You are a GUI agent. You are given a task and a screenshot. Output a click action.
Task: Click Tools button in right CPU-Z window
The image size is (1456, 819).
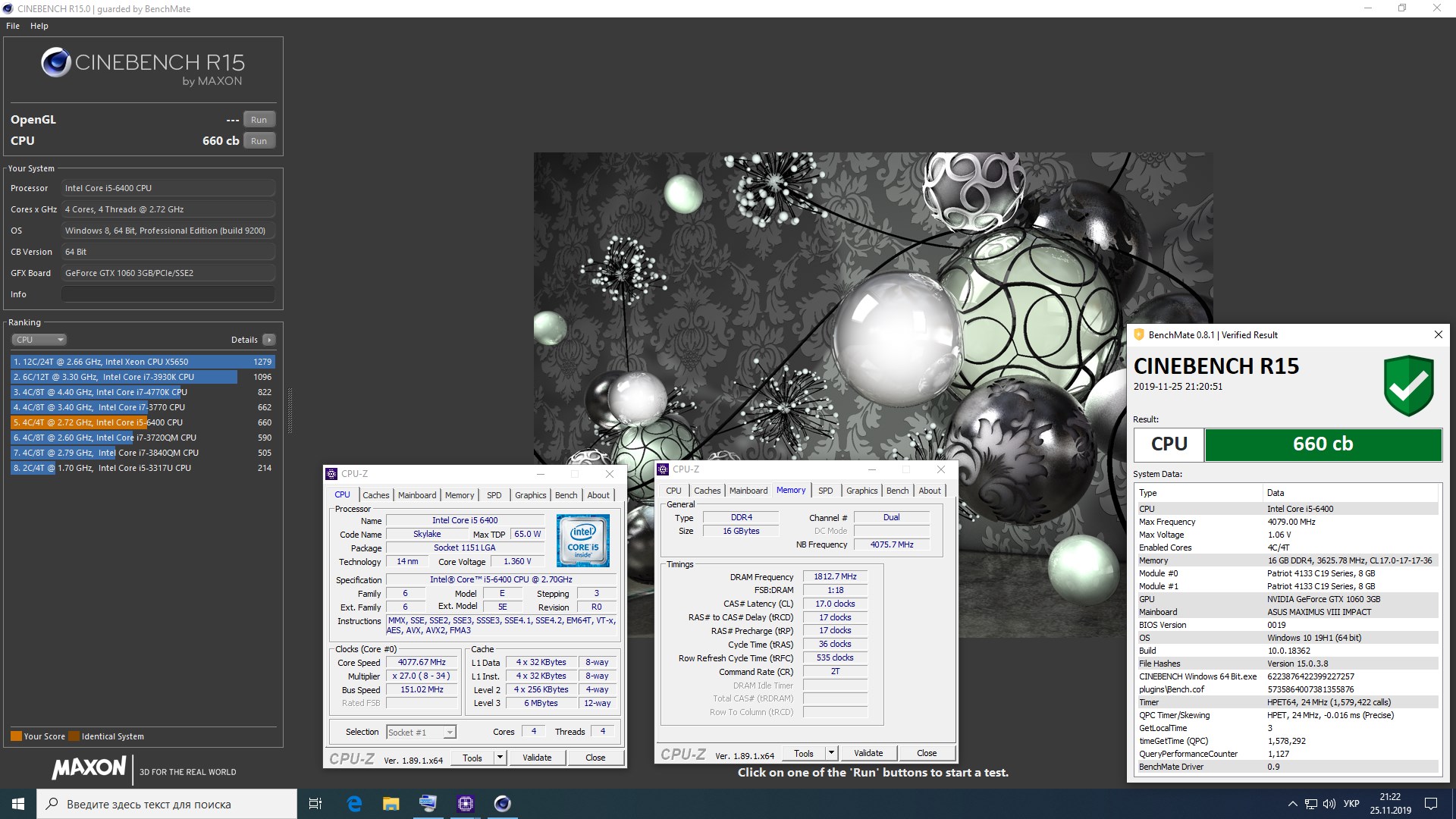coord(804,753)
